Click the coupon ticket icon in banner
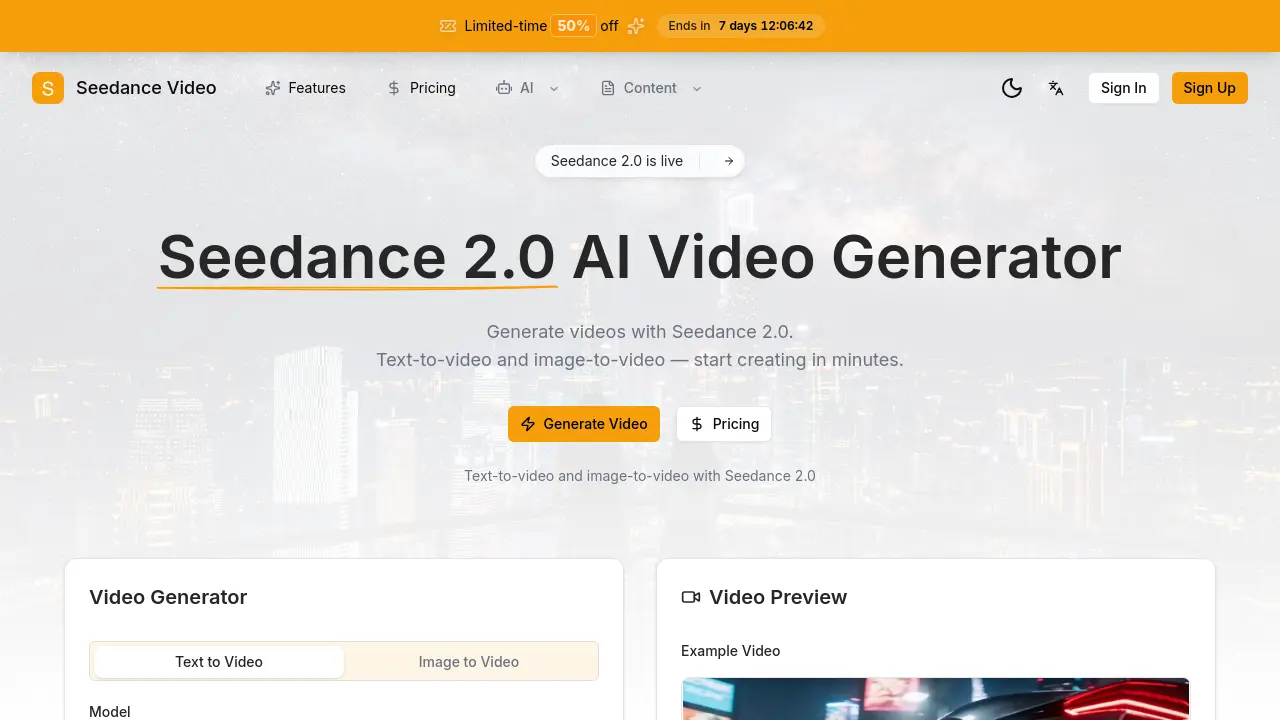This screenshot has width=1280, height=720. tap(448, 26)
